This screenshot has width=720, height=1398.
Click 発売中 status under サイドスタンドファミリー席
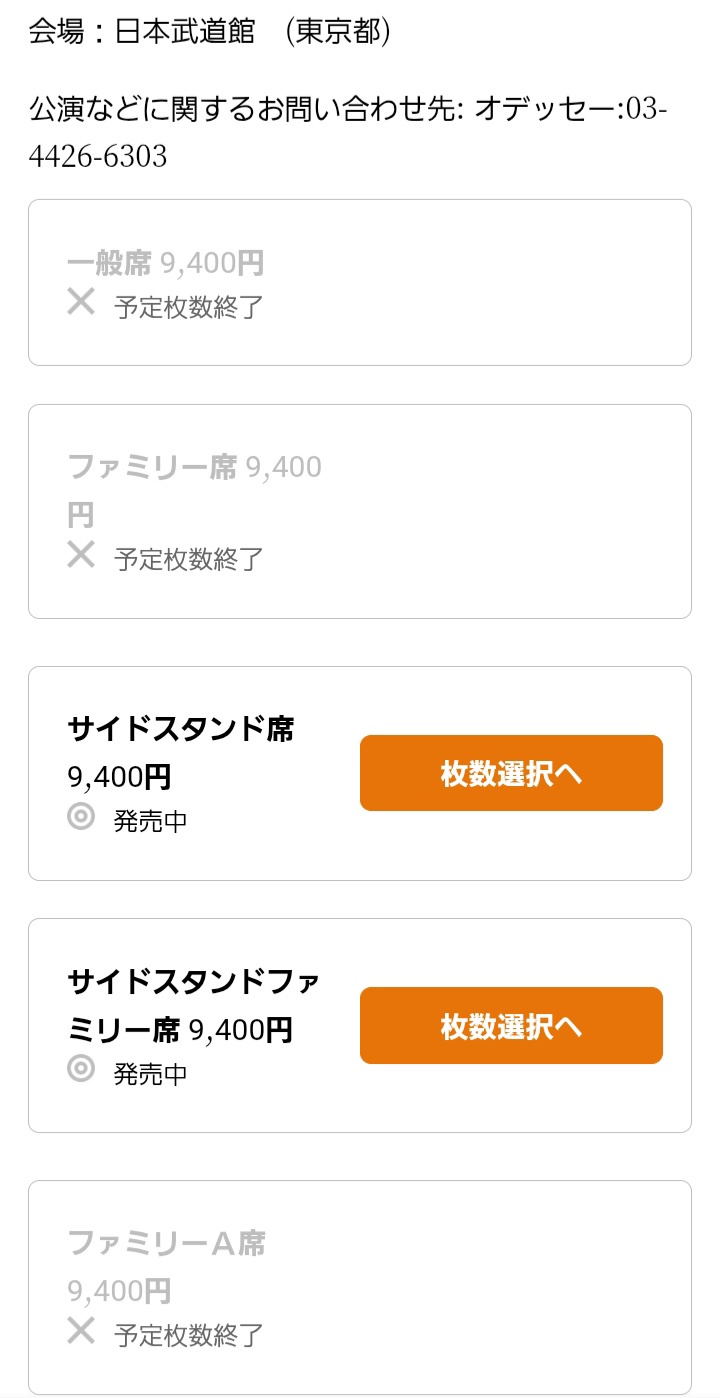151,1074
